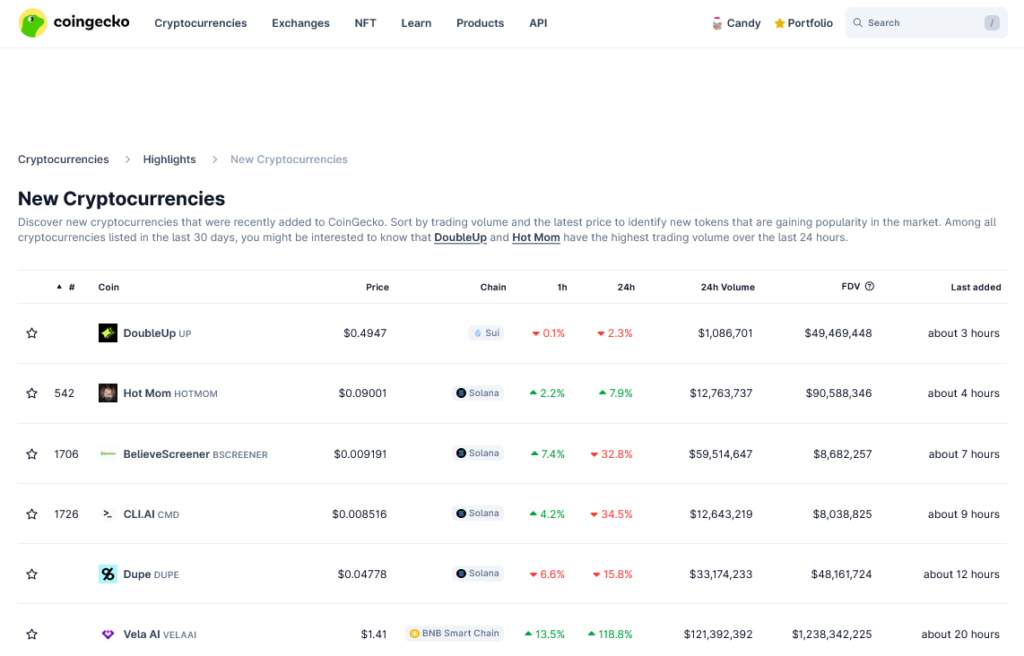
Task: Click the BNB Smart Chain badge
Action: (x=455, y=633)
